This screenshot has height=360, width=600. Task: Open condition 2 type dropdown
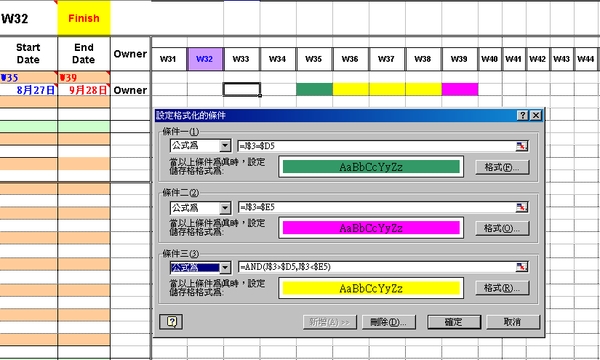(225, 208)
